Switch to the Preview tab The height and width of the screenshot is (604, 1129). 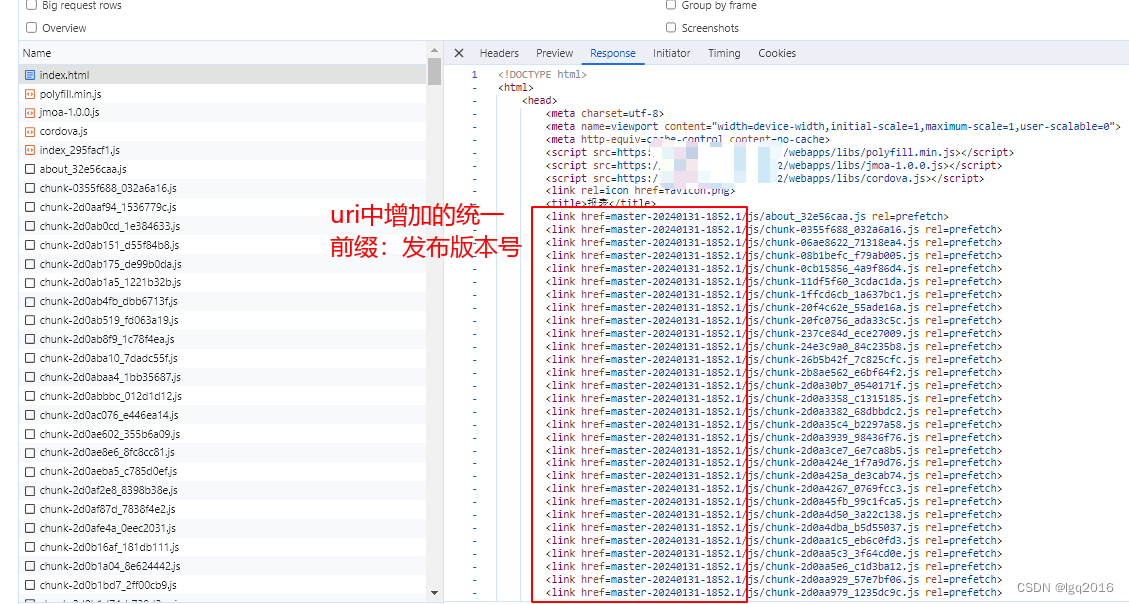(554, 53)
